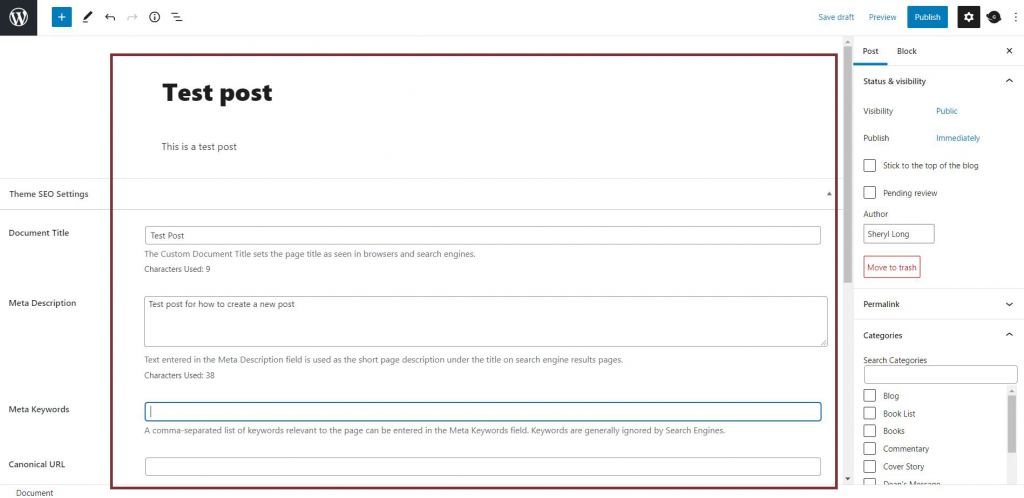Click the Publish button

point(927,17)
